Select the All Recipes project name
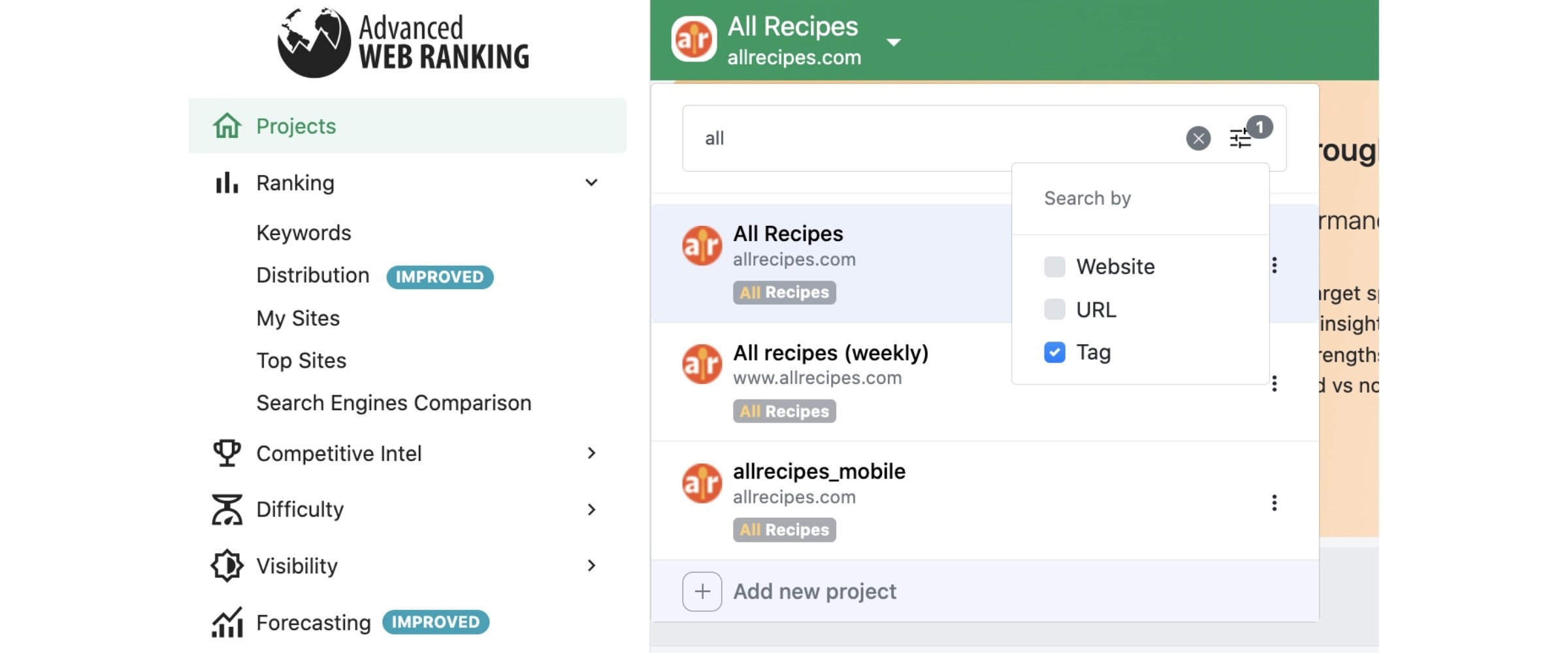This screenshot has width=1568, height=653. (x=788, y=234)
